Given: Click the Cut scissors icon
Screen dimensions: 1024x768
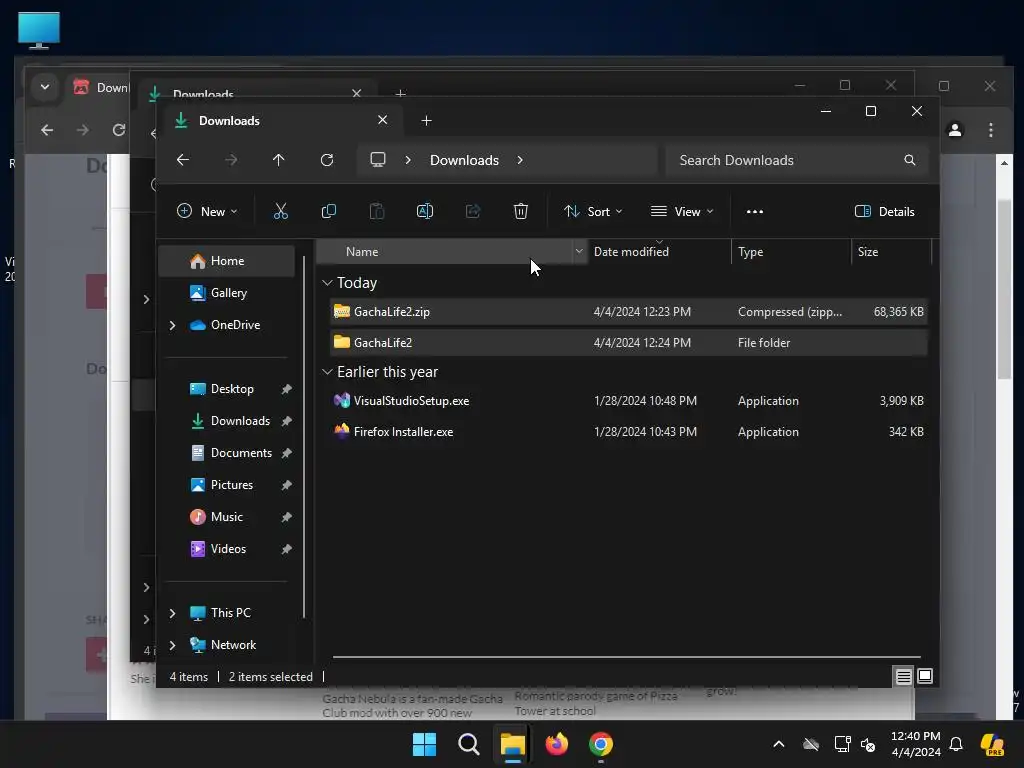Looking at the screenshot, I should coord(280,211).
